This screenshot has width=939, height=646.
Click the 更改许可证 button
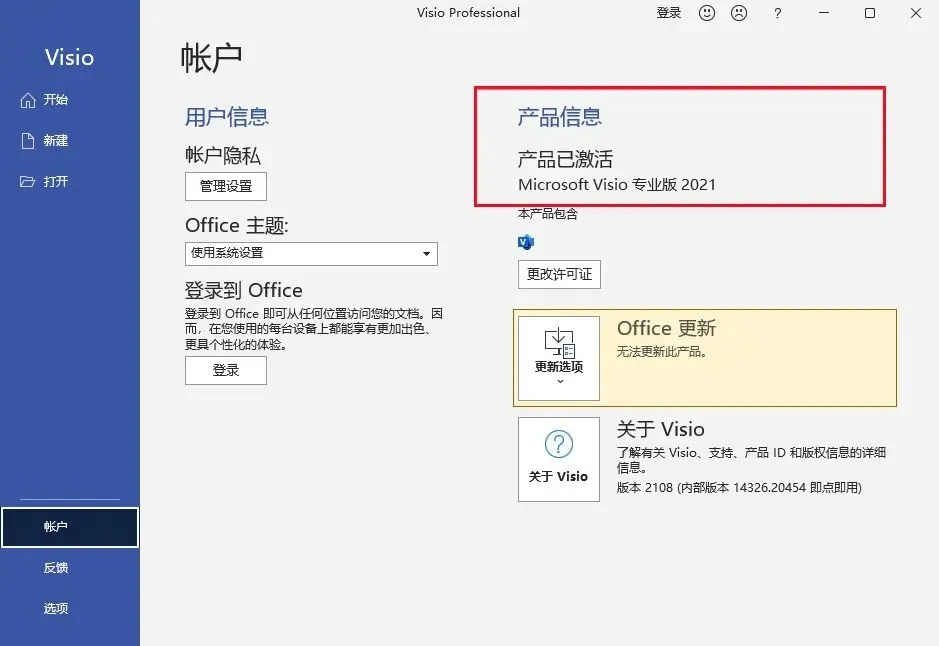pyautogui.click(x=559, y=274)
